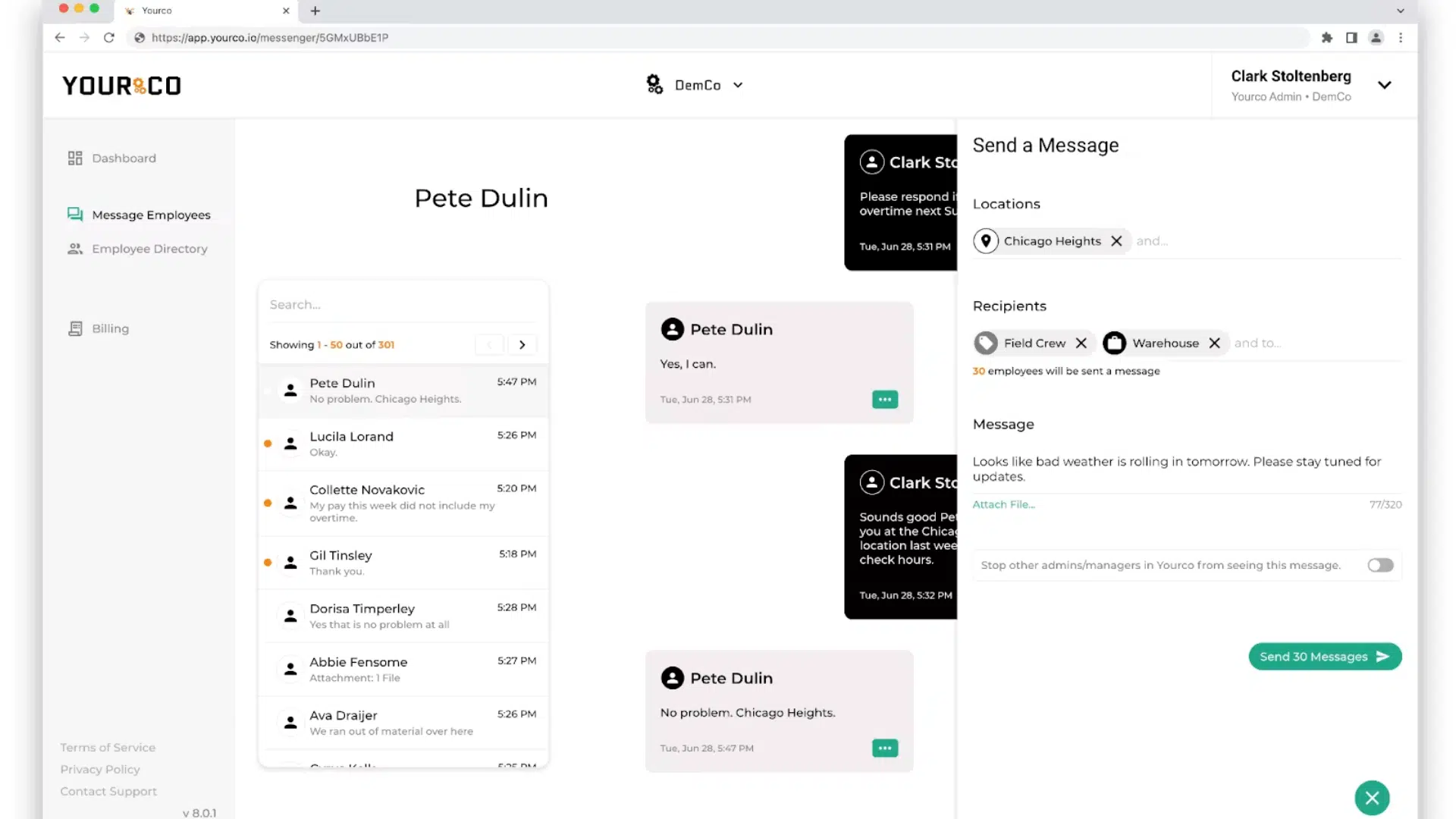Add another location in 'and...' field
This screenshot has height=819, width=1456.
tap(1266, 241)
